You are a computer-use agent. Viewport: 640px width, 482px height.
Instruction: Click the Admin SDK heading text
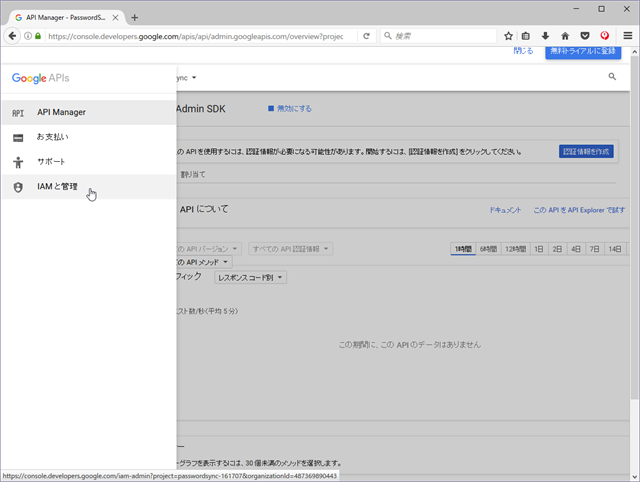click(200, 109)
